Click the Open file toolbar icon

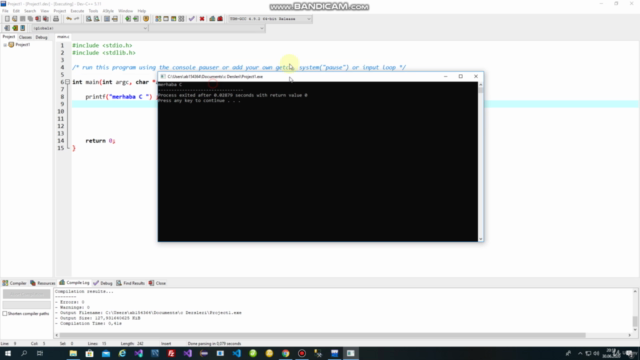coord(15,19)
